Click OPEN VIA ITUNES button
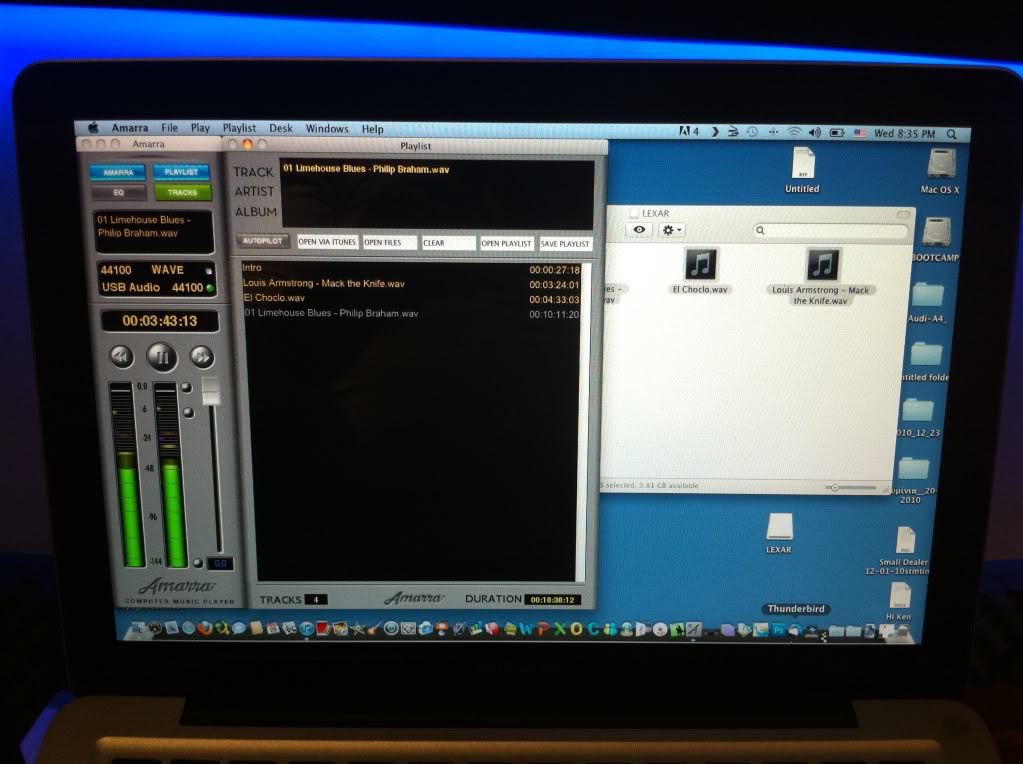This screenshot has width=1023, height=764. tap(327, 242)
